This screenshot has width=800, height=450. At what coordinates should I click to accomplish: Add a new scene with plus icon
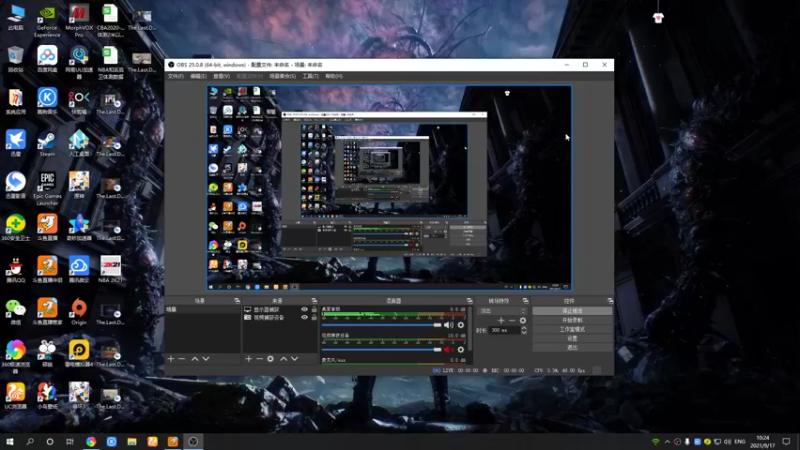pos(171,359)
